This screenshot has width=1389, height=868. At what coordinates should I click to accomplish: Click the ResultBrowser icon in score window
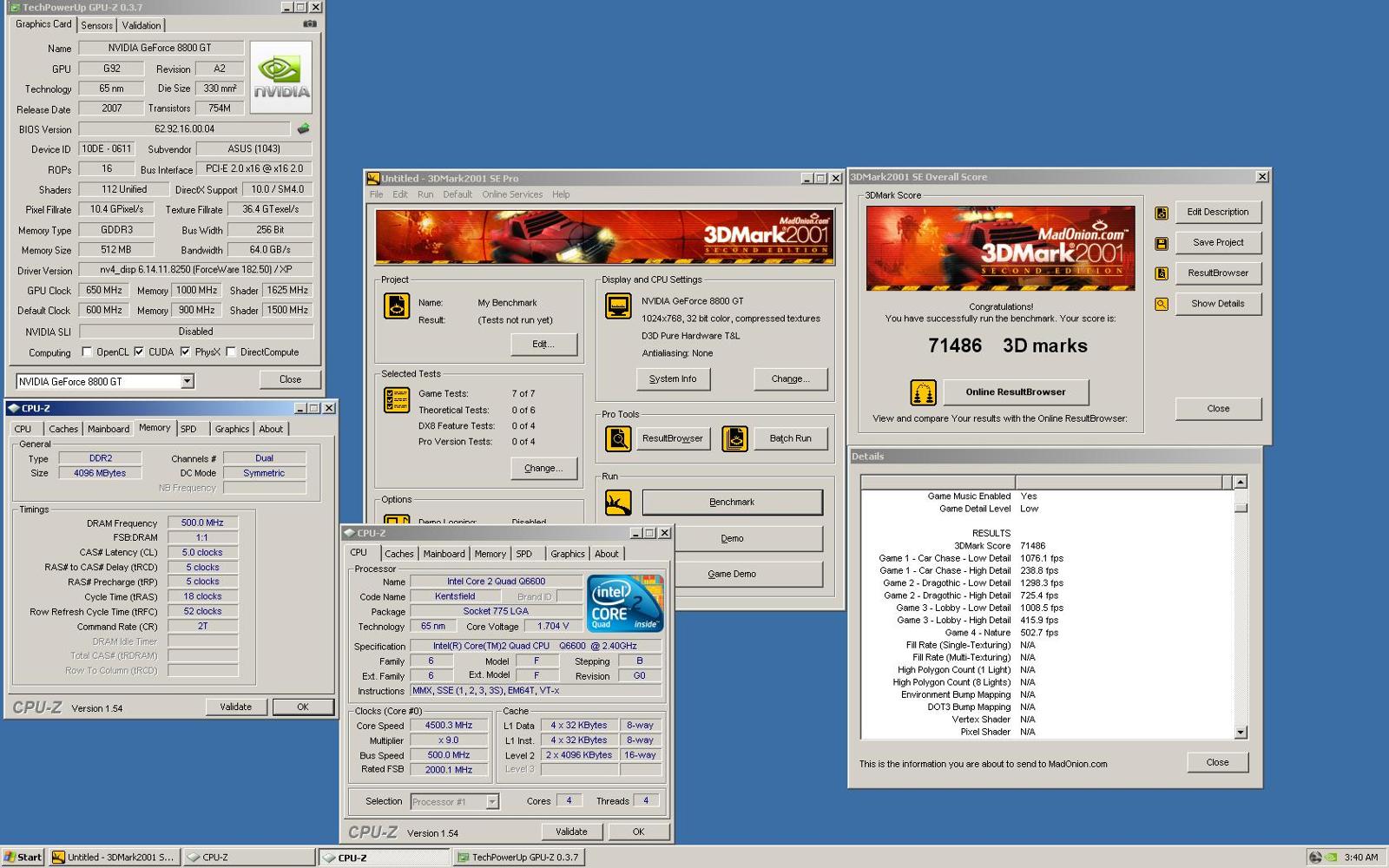click(1162, 273)
